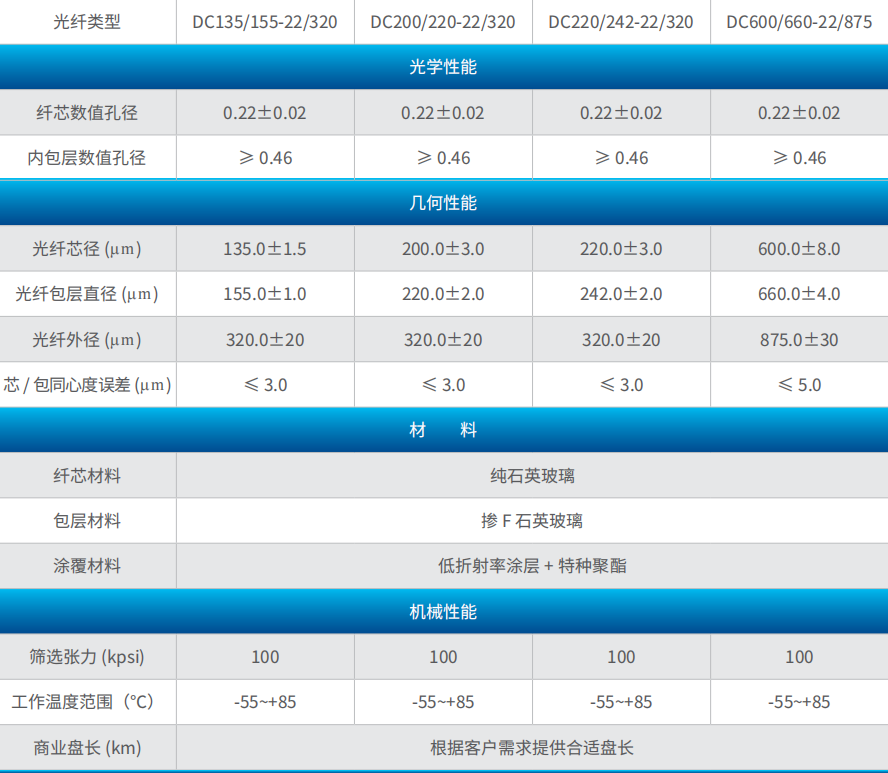The image size is (888, 773).
Task: Click the 筛选张力 (kpsi) row label
Action: click(x=87, y=657)
